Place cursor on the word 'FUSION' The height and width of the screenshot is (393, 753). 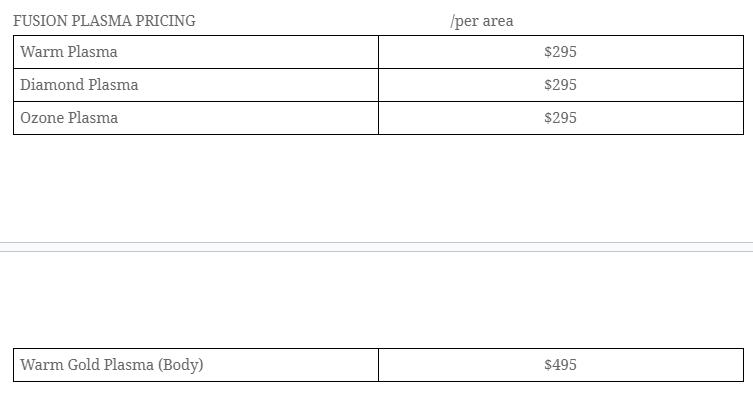pyautogui.click(x=40, y=21)
